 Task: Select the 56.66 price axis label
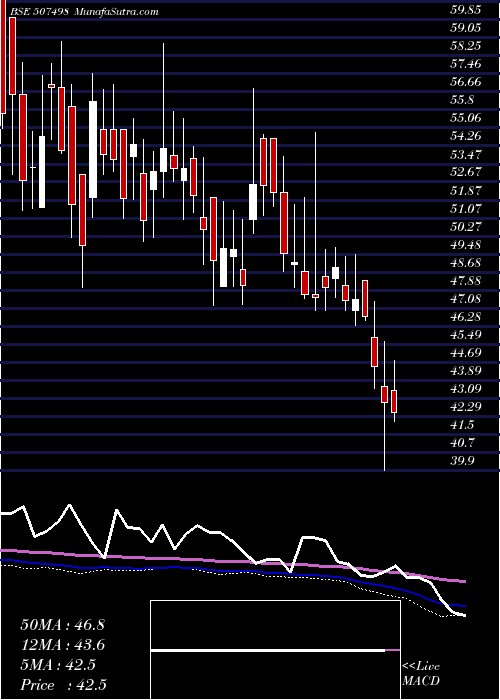tap(465, 82)
